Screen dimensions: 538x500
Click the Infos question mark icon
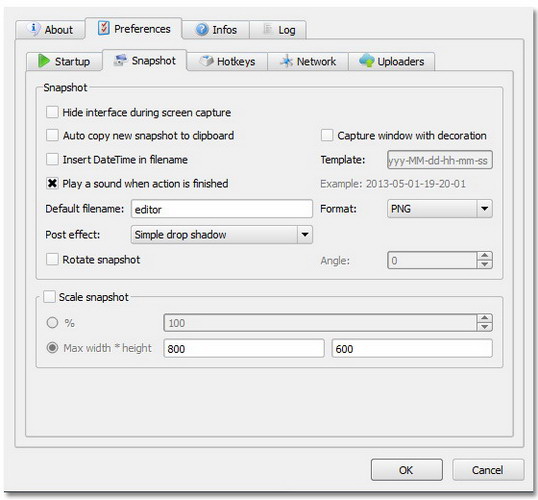tap(202, 29)
